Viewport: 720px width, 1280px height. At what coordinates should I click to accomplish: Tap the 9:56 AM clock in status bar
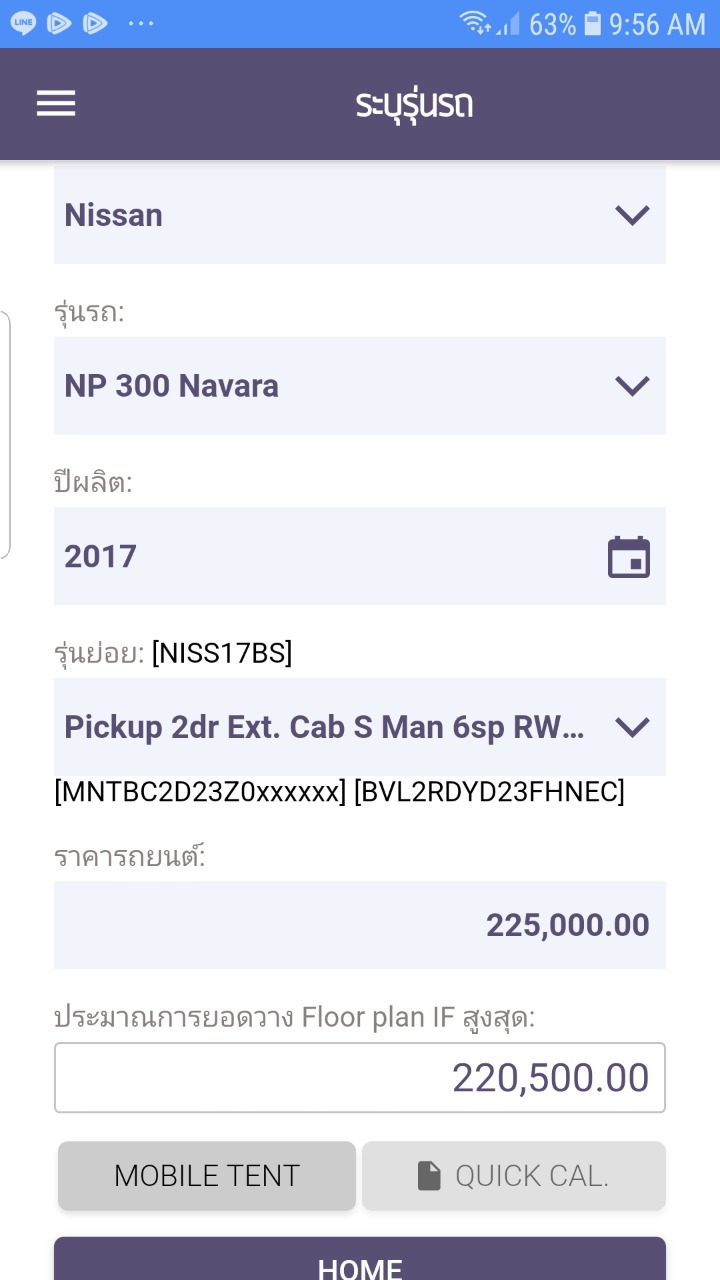pyautogui.click(x=657, y=23)
